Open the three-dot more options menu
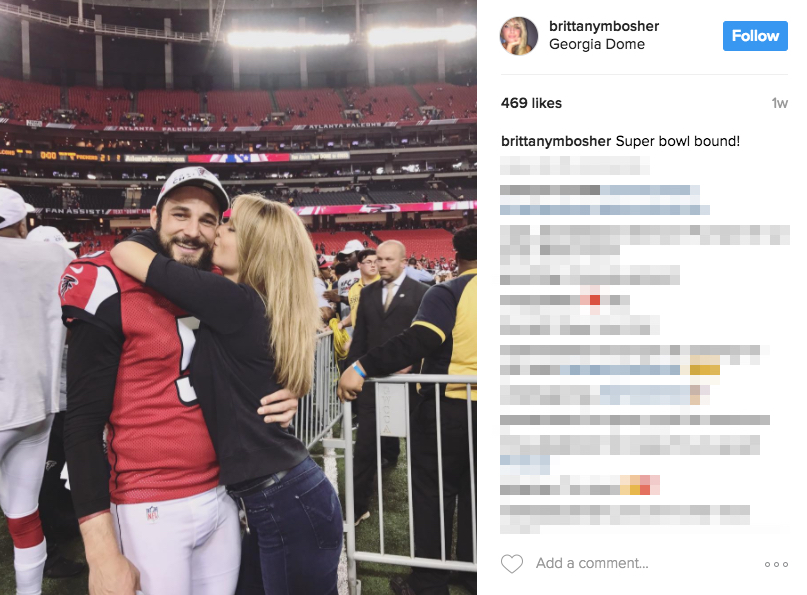The height and width of the screenshot is (595, 807). pos(776,564)
